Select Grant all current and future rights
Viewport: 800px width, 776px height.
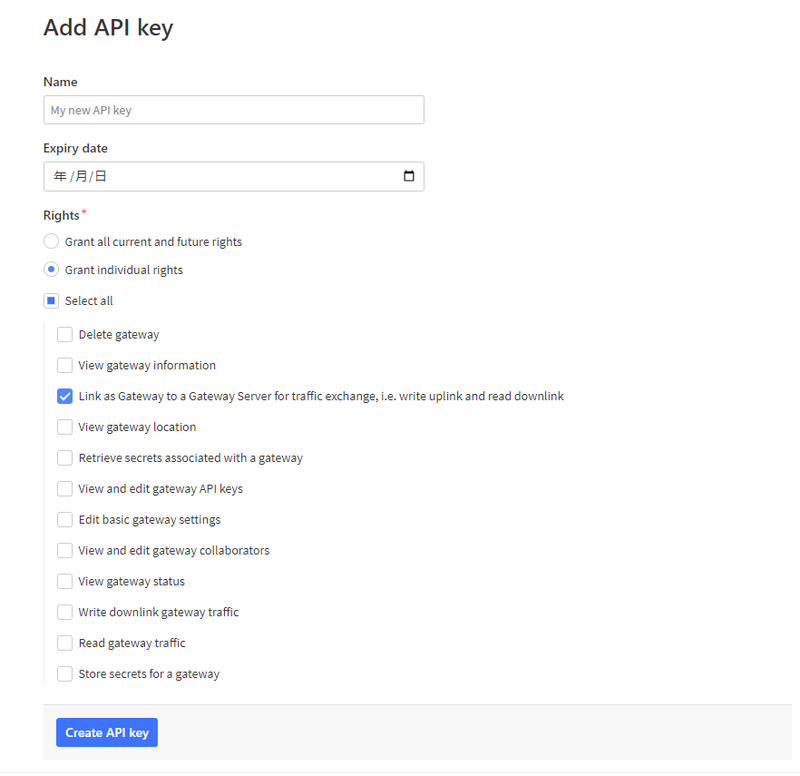coord(52,242)
